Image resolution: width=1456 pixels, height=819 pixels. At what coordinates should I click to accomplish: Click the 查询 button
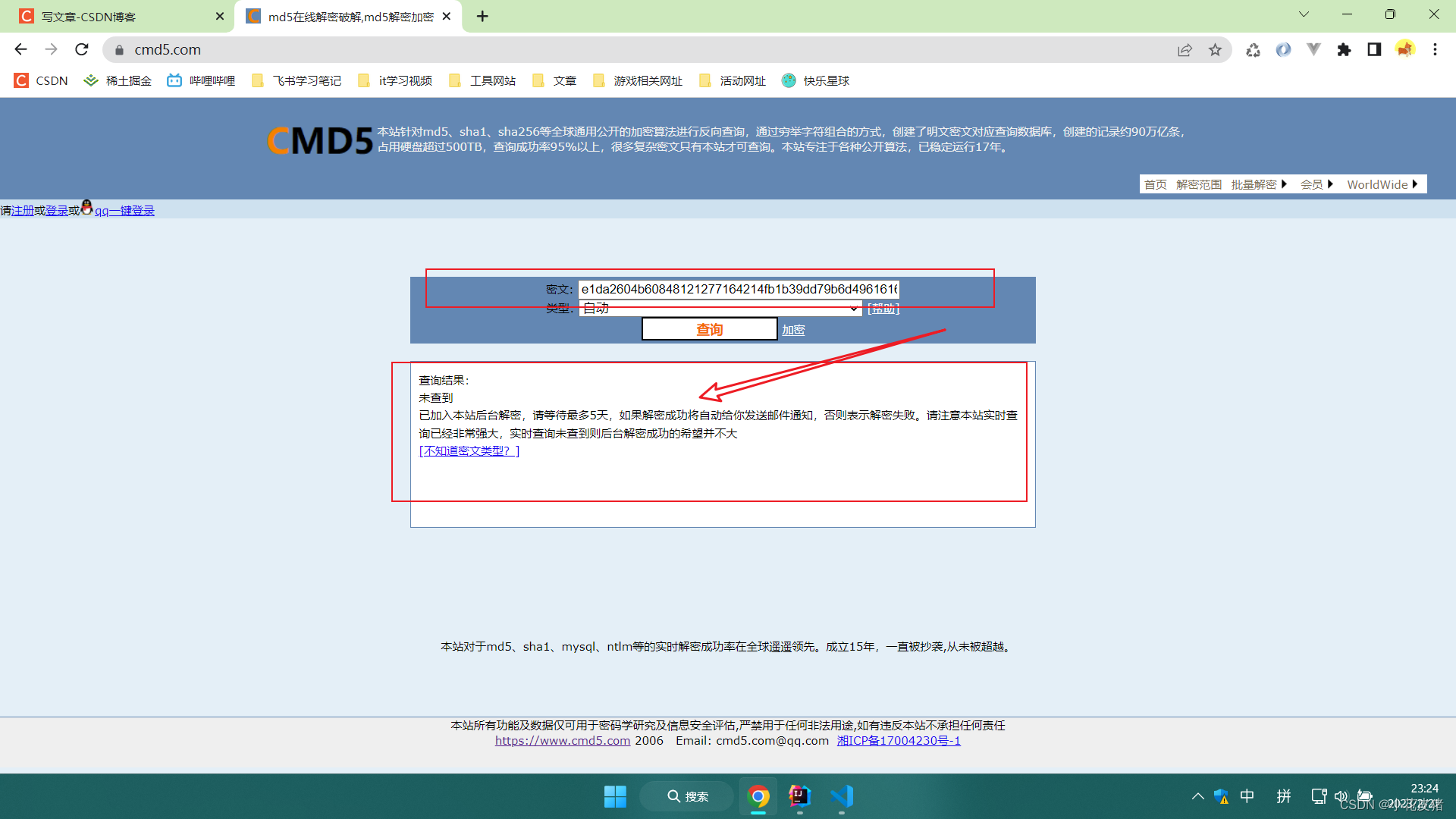(709, 329)
